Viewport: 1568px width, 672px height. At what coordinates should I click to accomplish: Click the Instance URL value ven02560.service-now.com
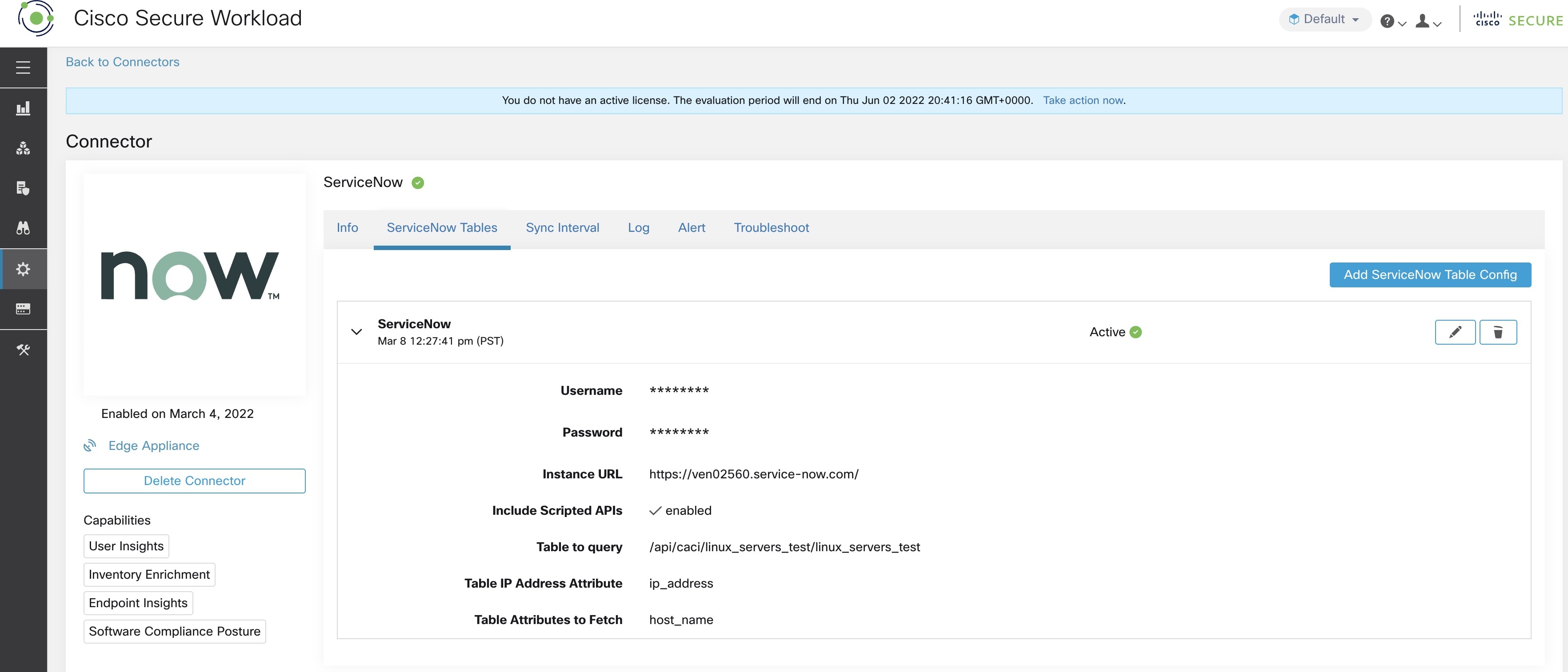tap(754, 474)
